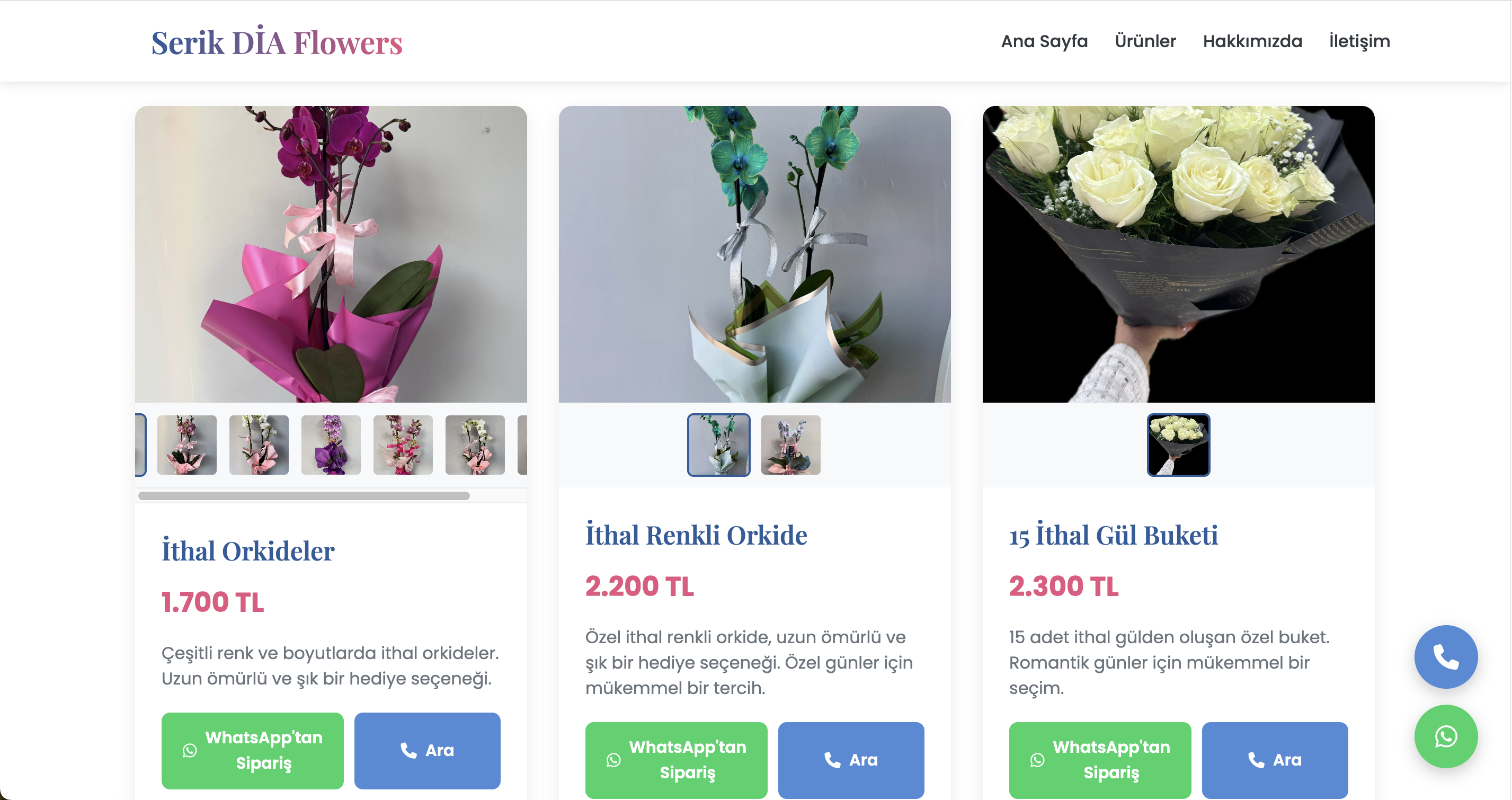The width and height of the screenshot is (1512, 800).
Task: Open the İletişim menu item
Action: coord(1359,41)
